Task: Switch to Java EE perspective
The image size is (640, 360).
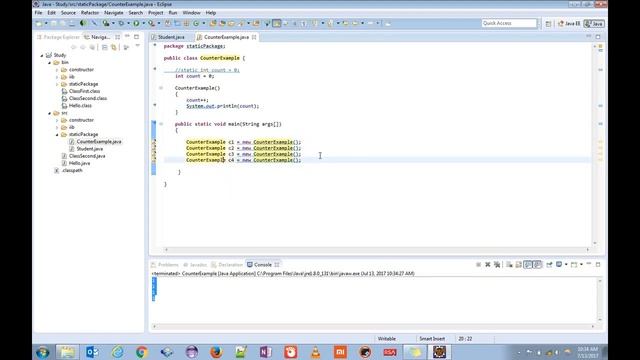Action: [569, 24]
